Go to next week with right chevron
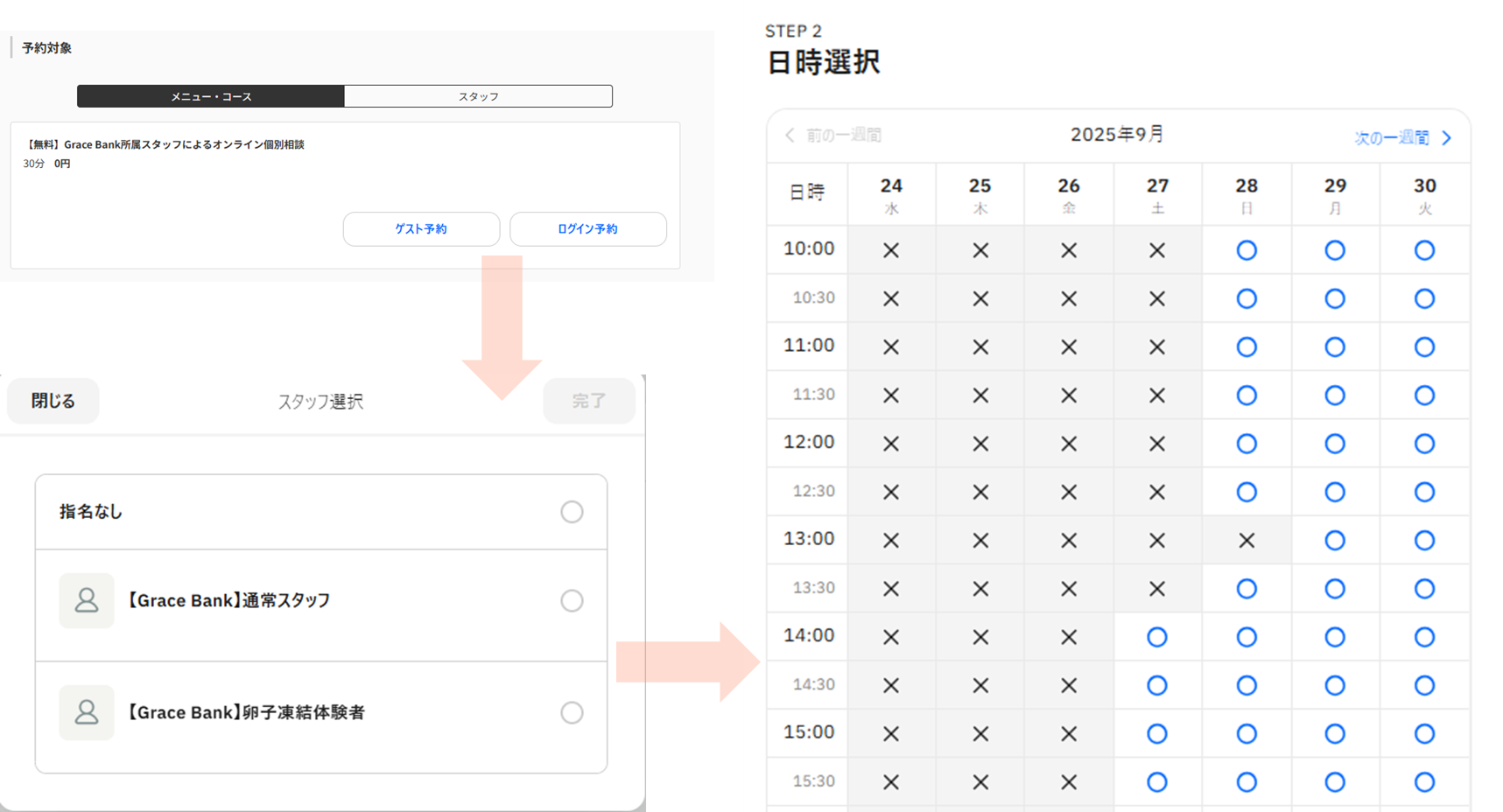1503x812 pixels. click(1447, 138)
